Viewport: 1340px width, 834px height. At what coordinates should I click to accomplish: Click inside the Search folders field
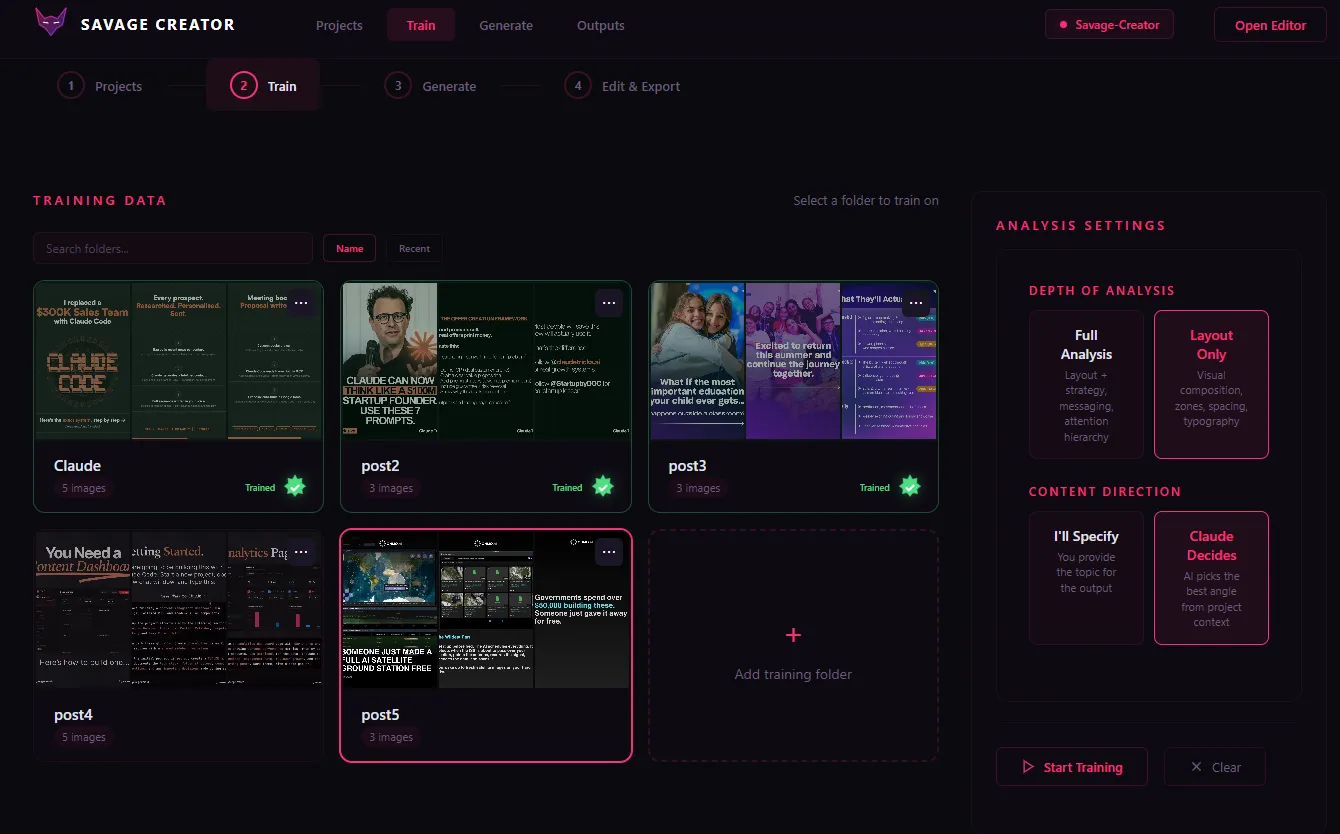172,248
